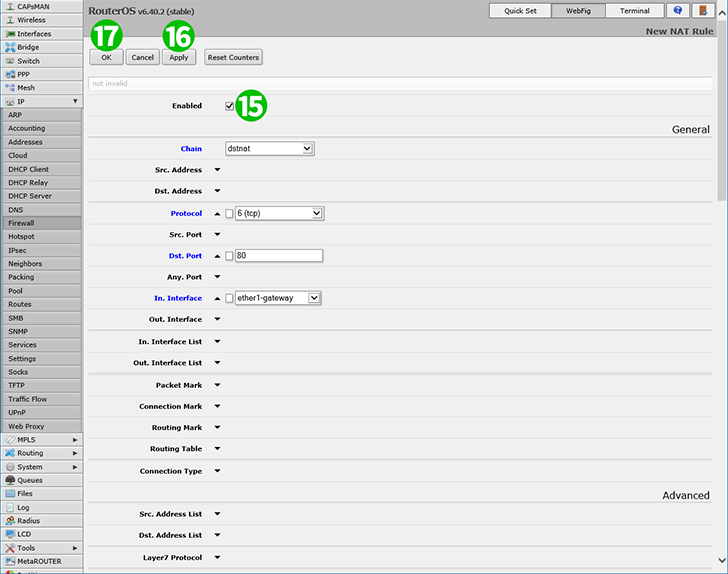Open Hotspot in the IP submenu
The height and width of the screenshot is (574, 728).
coord(42,236)
